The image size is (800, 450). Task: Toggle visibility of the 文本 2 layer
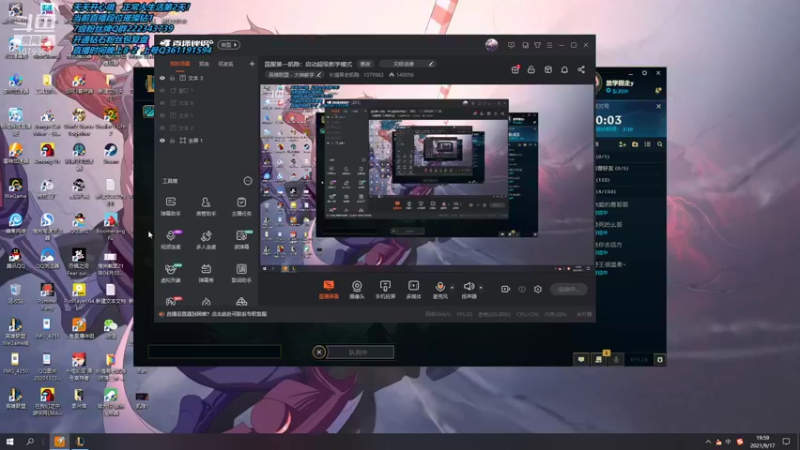click(x=162, y=128)
